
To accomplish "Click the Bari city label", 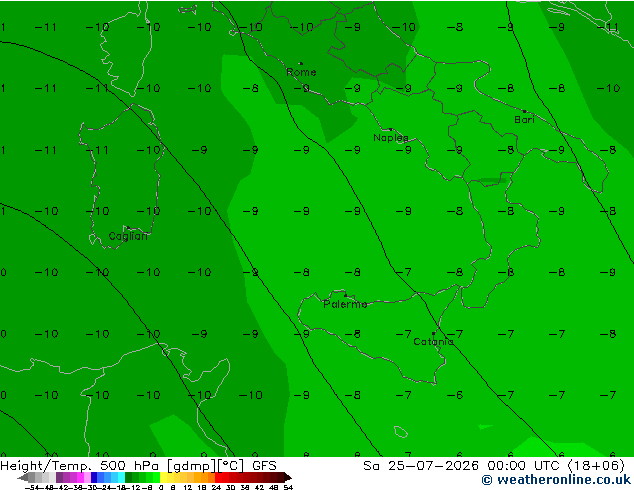I will pyautogui.click(x=524, y=120).
